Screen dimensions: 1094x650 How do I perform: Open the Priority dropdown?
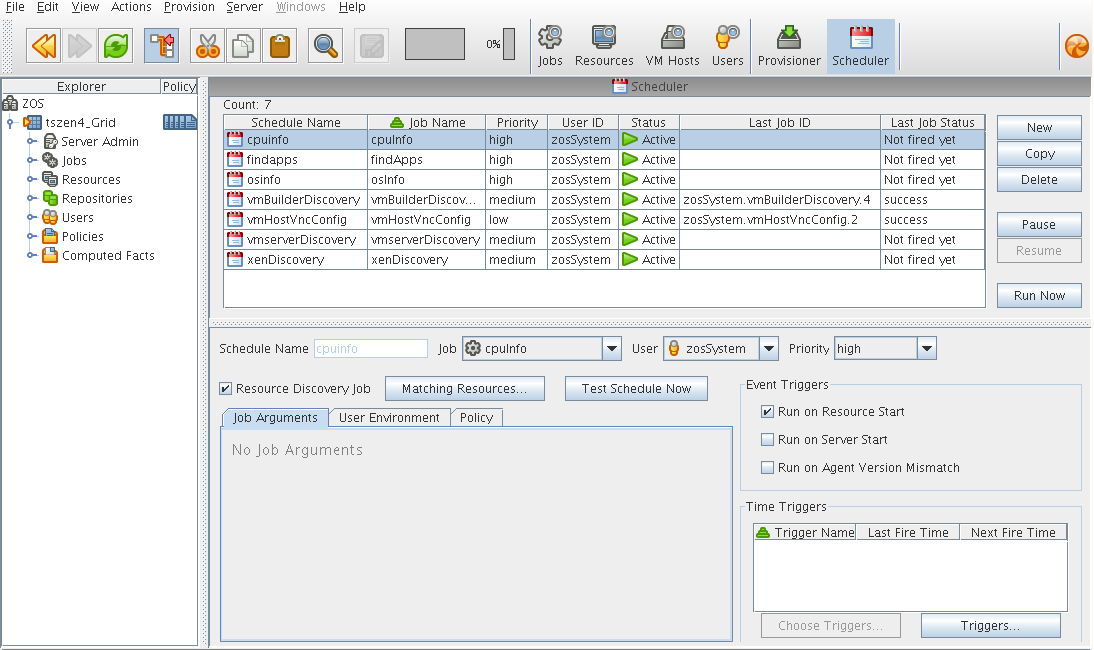[926, 349]
